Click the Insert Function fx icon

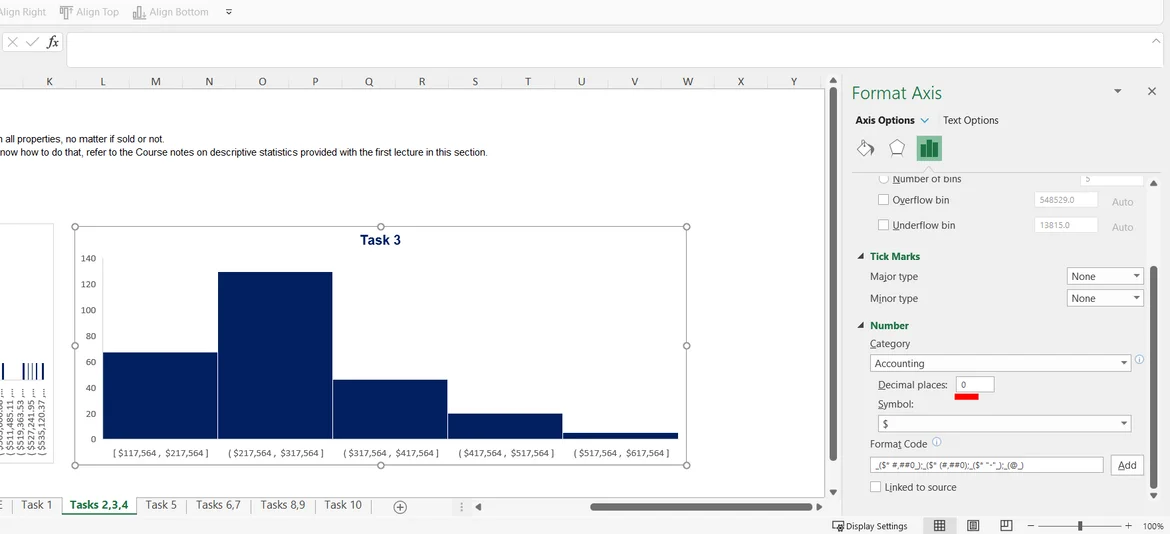pyautogui.click(x=53, y=42)
